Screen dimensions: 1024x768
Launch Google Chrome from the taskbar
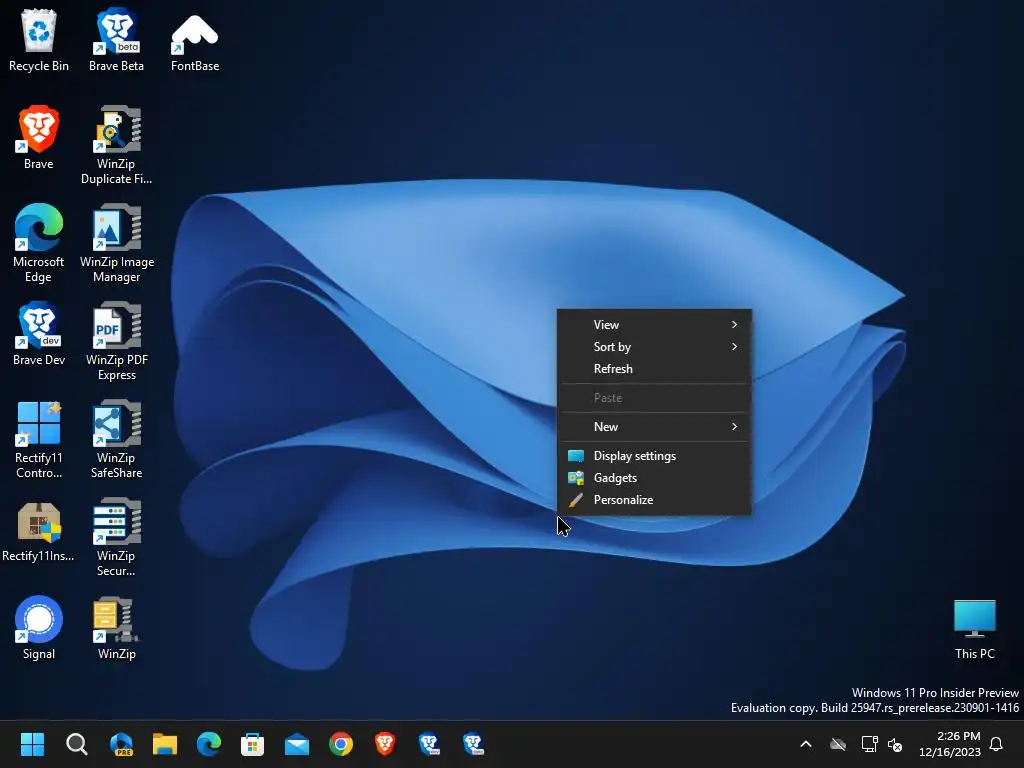(341, 744)
